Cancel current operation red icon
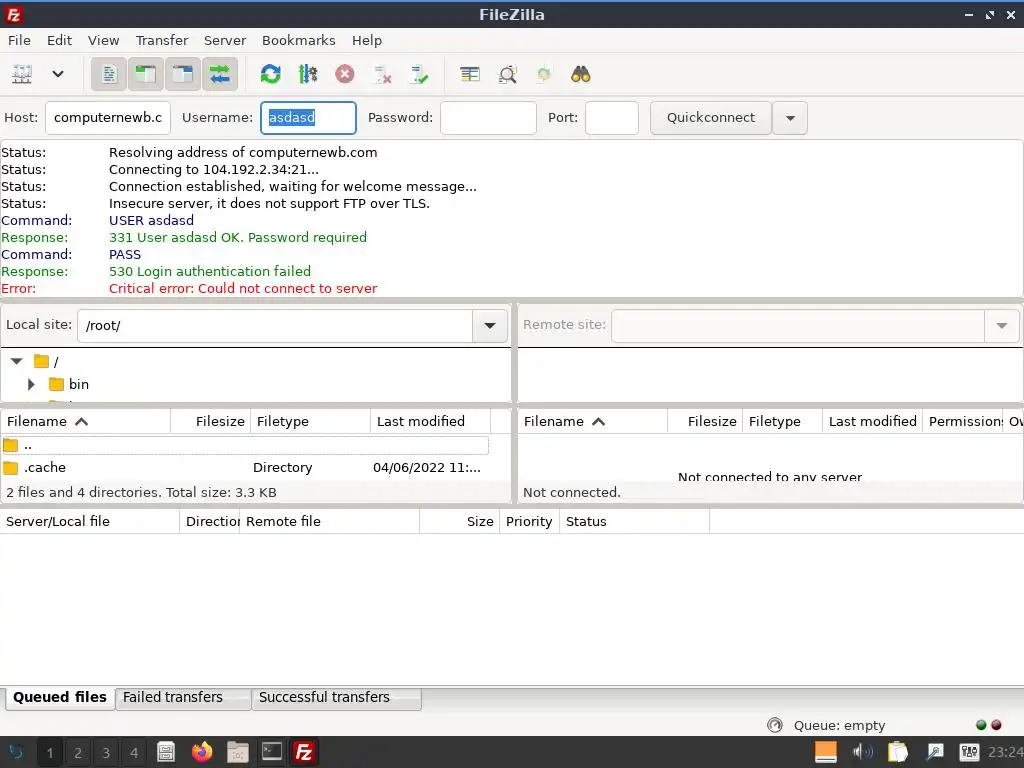Image resolution: width=1024 pixels, height=768 pixels. pyautogui.click(x=345, y=74)
